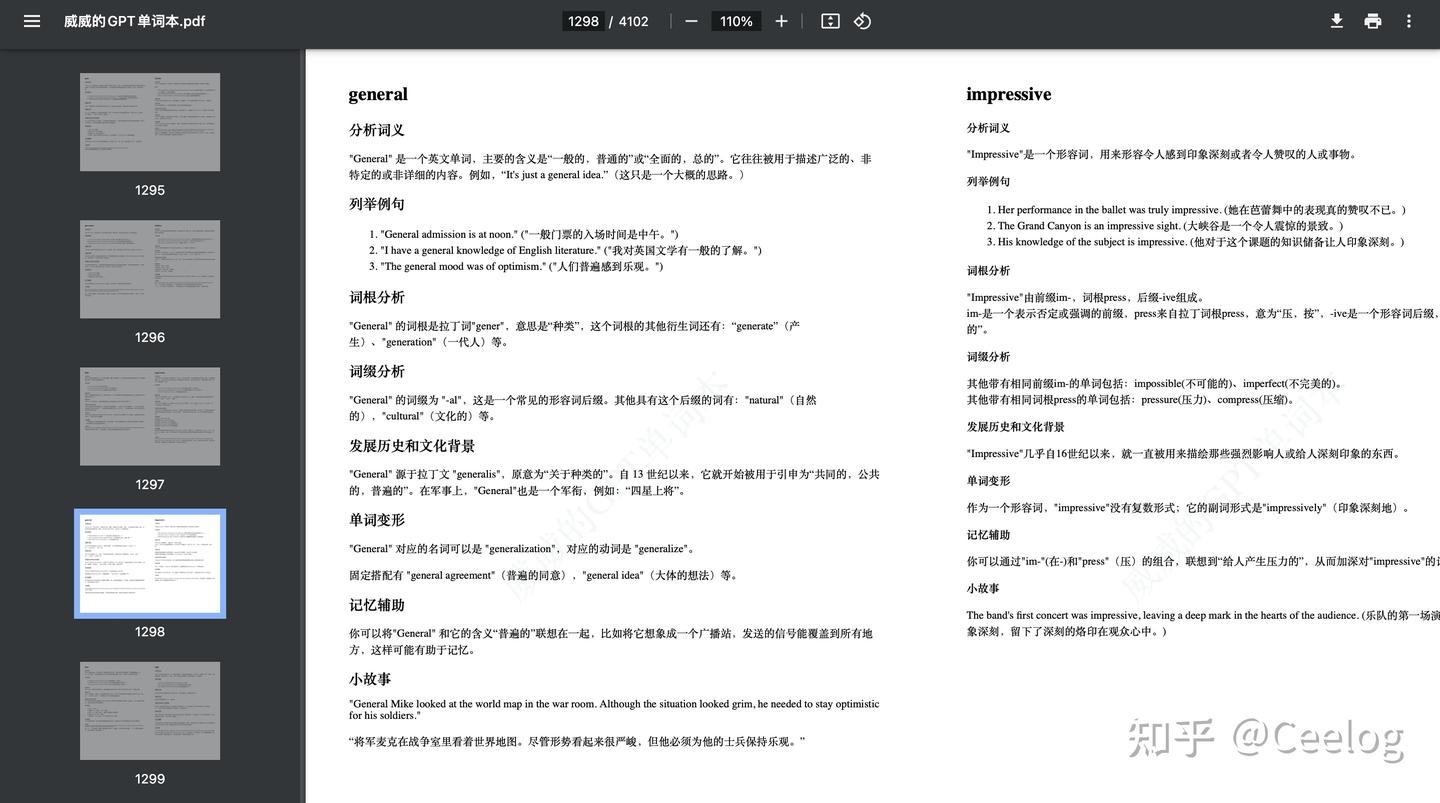
Task: Download the PDF document
Action: 1336,20
